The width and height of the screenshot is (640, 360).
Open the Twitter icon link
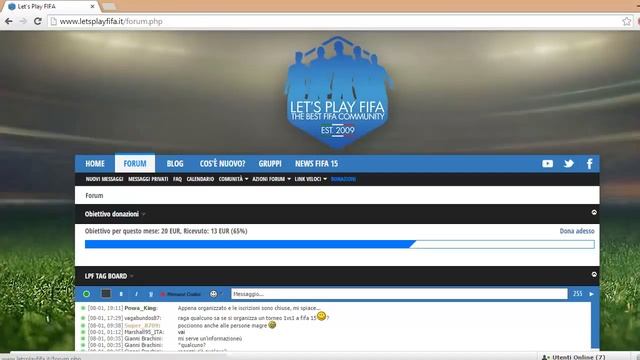click(x=569, y=164)
